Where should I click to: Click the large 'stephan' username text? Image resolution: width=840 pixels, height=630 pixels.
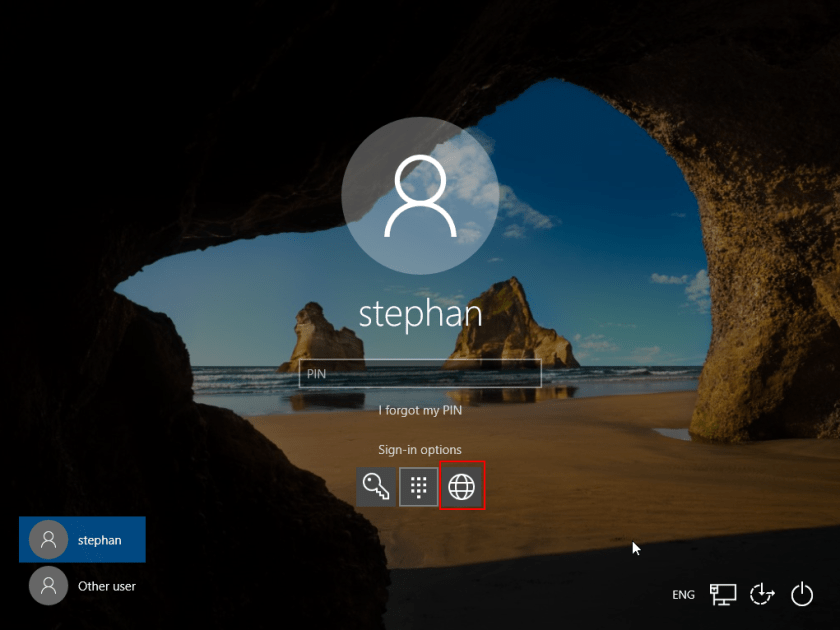[421, 314]
